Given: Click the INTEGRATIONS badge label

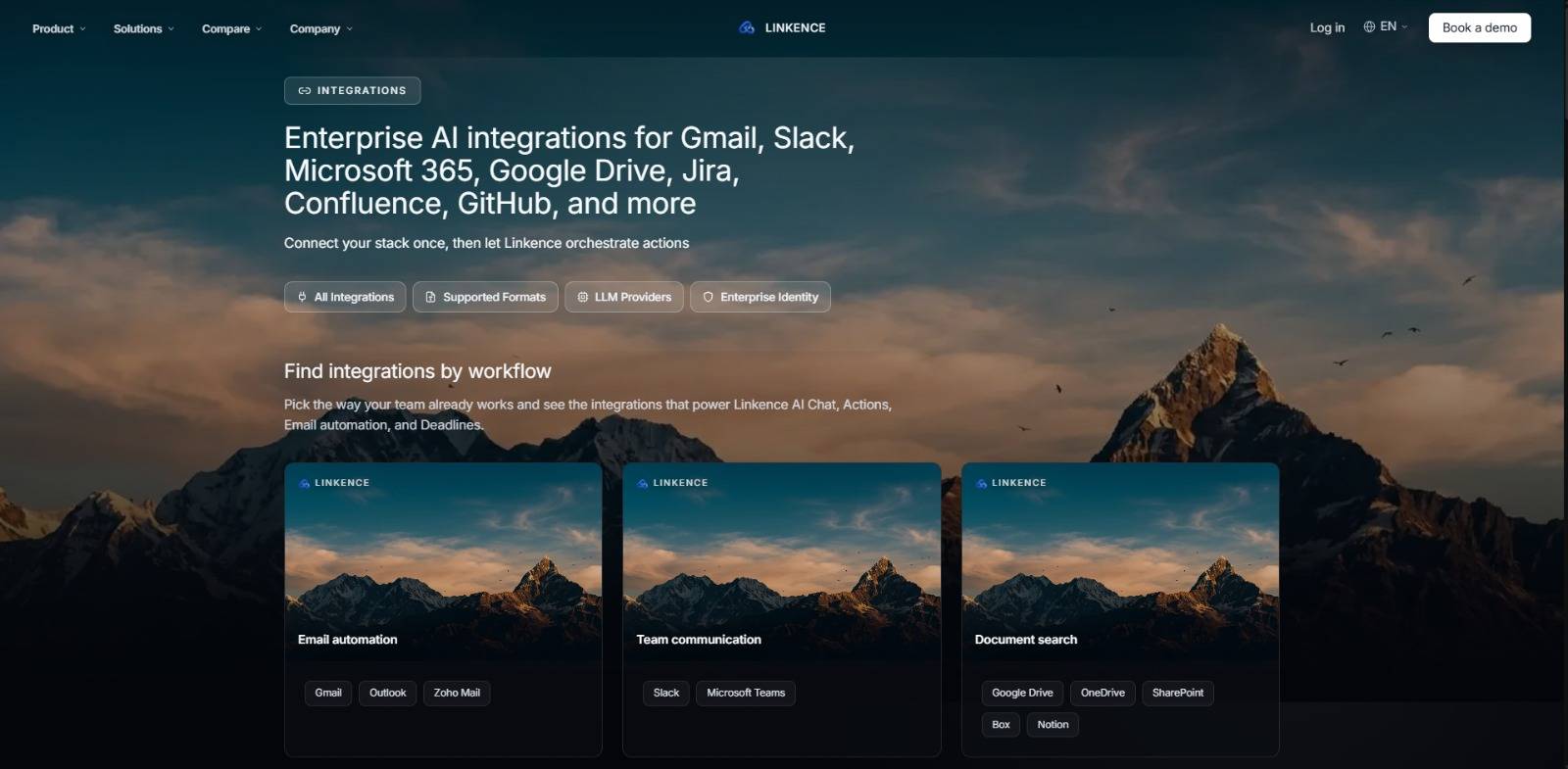Looking at the screenshot, I should coord(362,90).
